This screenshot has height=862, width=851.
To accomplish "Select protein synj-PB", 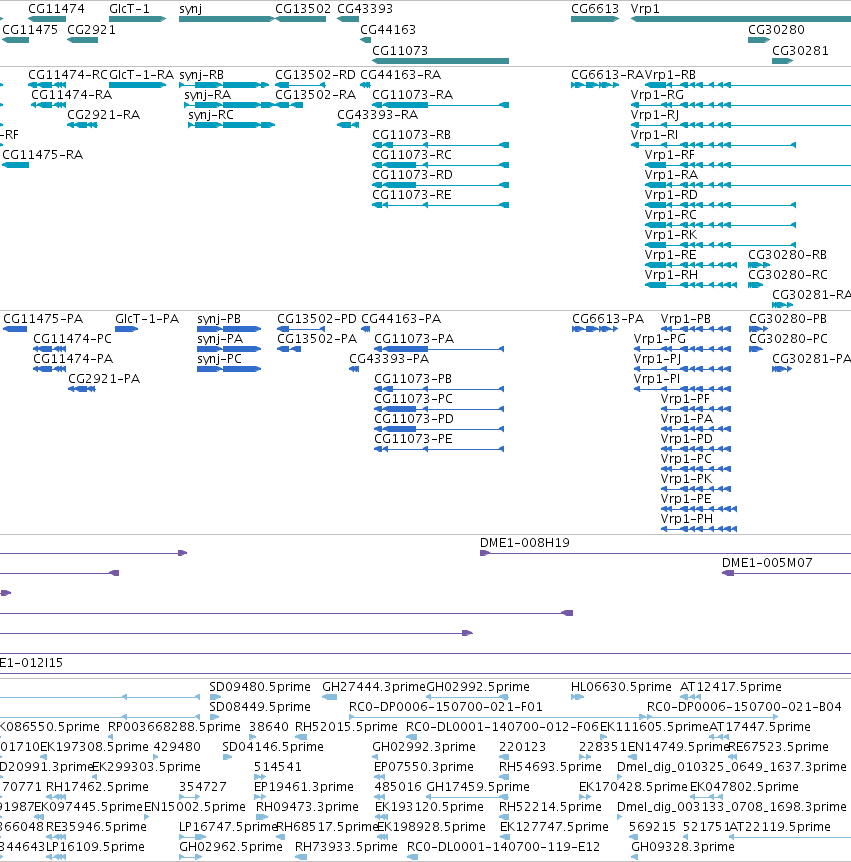I will pyautogui.click(x=219, y=319).
